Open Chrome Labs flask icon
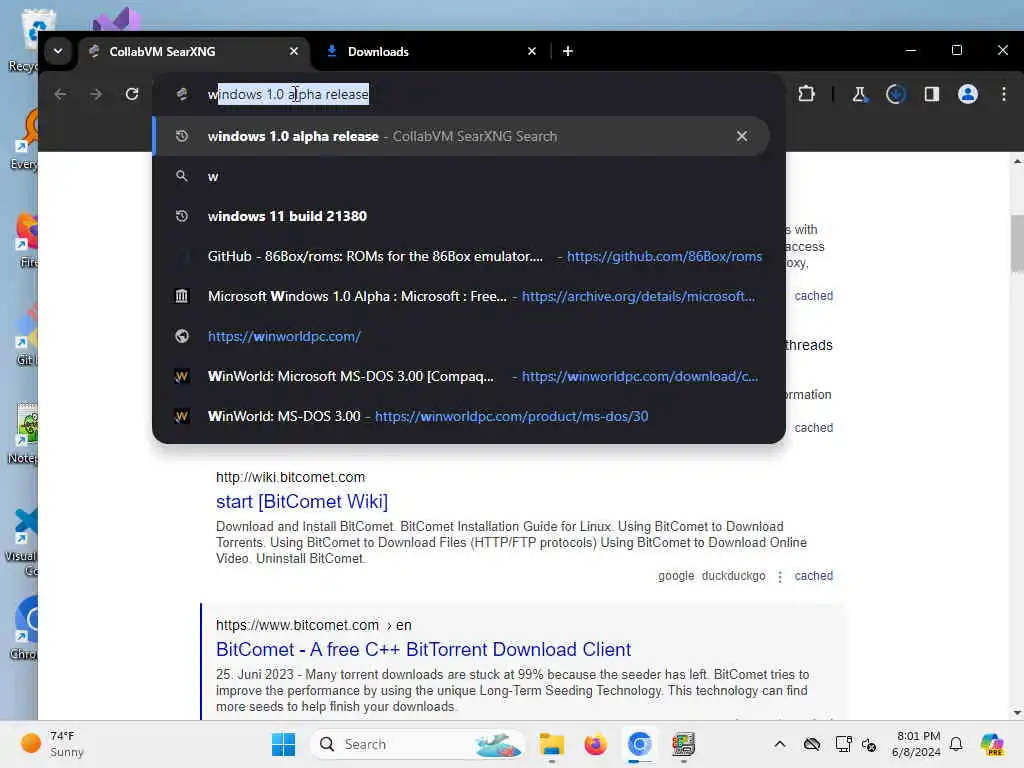Screen dimensions: 1024x768 859,94
